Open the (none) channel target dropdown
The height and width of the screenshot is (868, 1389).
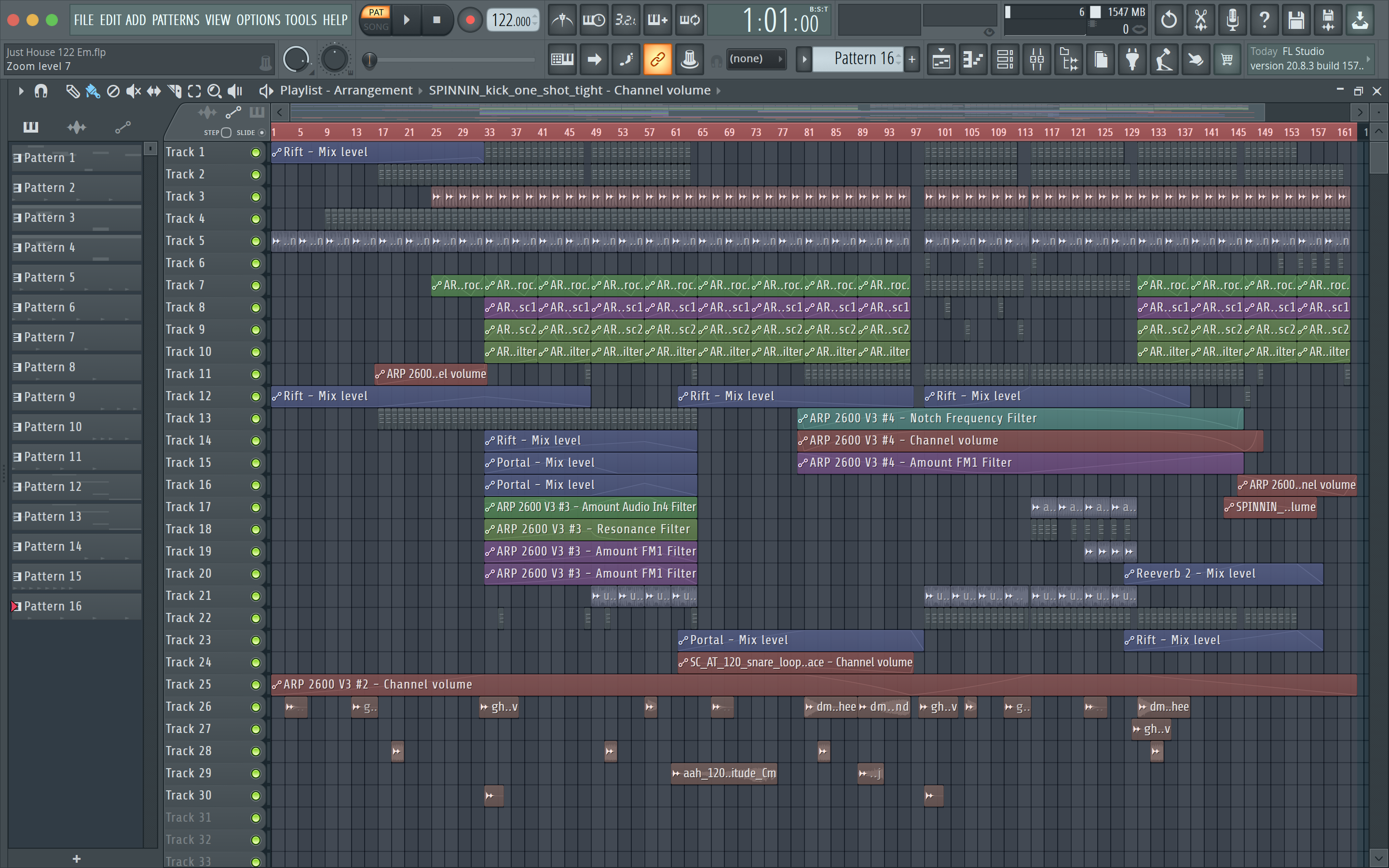click(756, 58)
